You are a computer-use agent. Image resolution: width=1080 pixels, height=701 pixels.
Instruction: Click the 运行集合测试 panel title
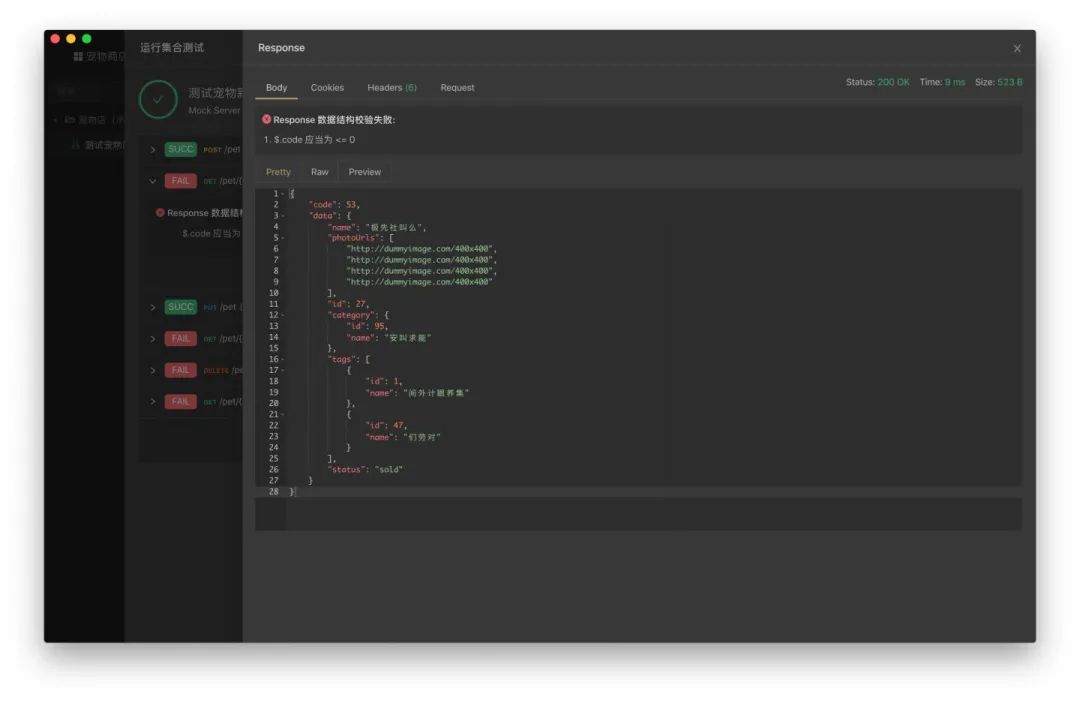[172, 48]
